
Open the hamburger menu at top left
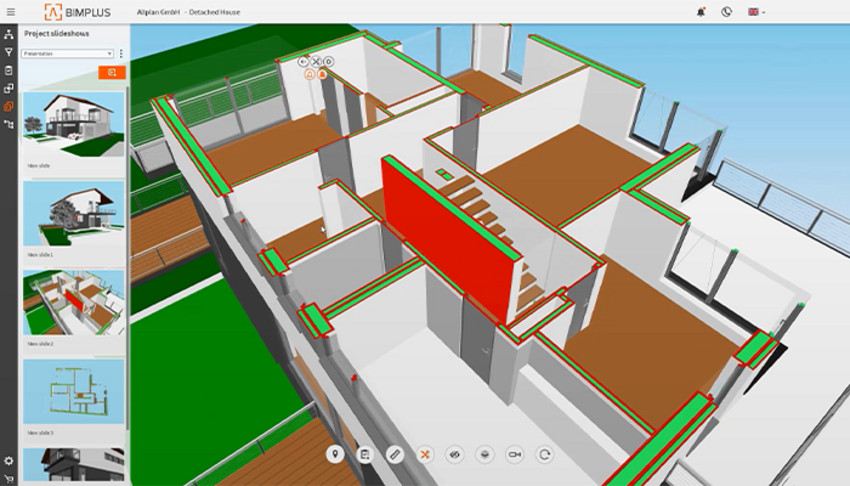tap(10, 12)
